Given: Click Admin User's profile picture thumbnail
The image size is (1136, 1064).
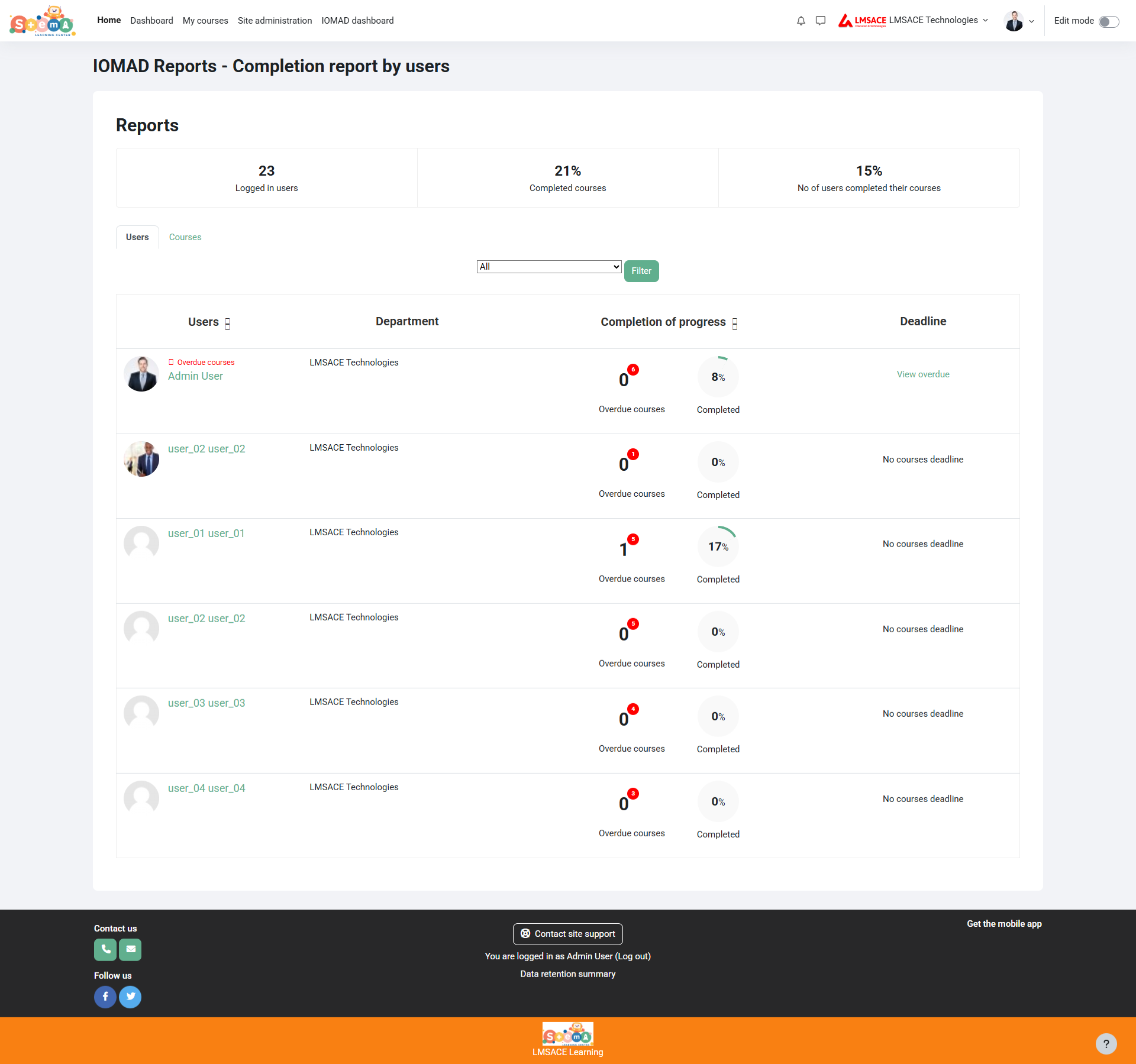Looking at the screenshot, I should pos(141,374).
